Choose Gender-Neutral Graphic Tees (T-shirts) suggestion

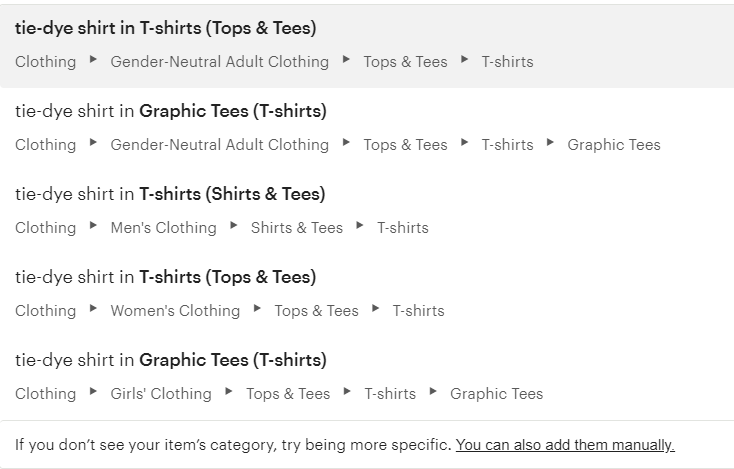[367, 128]
